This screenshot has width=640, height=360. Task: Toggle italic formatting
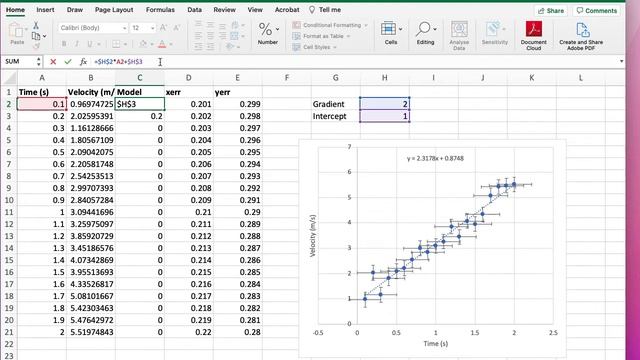(77, 44)
